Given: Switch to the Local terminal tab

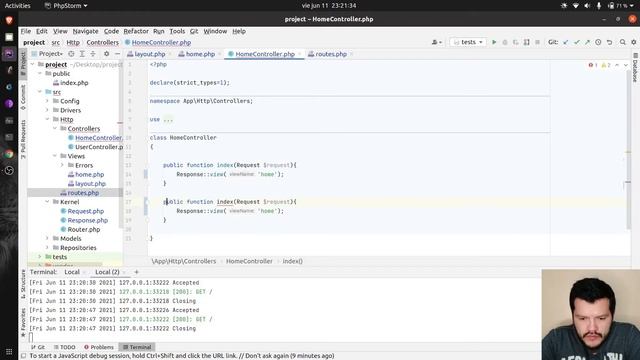Looking at the screenshot, I should [72, 272].
